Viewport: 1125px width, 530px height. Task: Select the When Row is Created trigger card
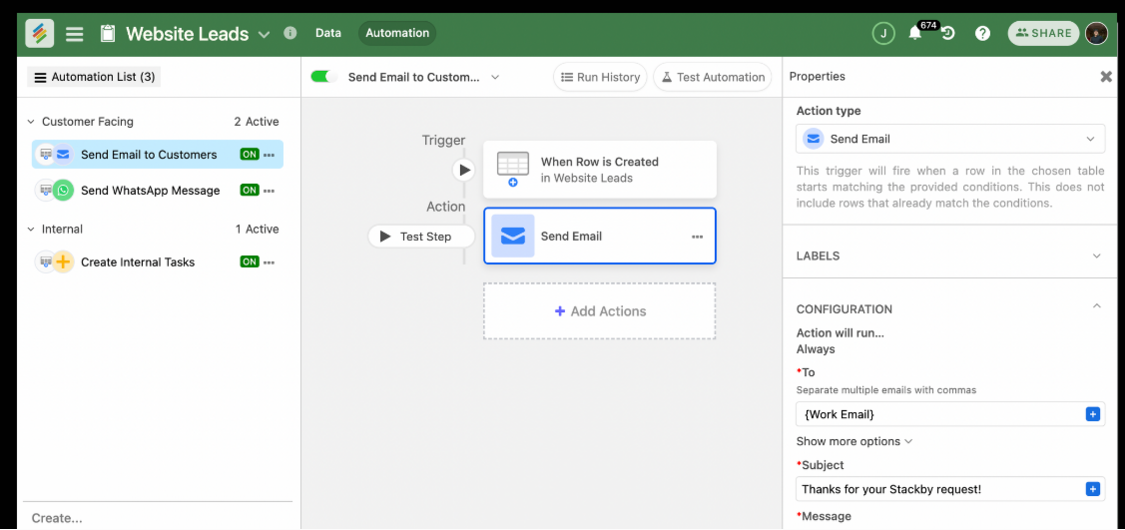click(x=600, y=170)
